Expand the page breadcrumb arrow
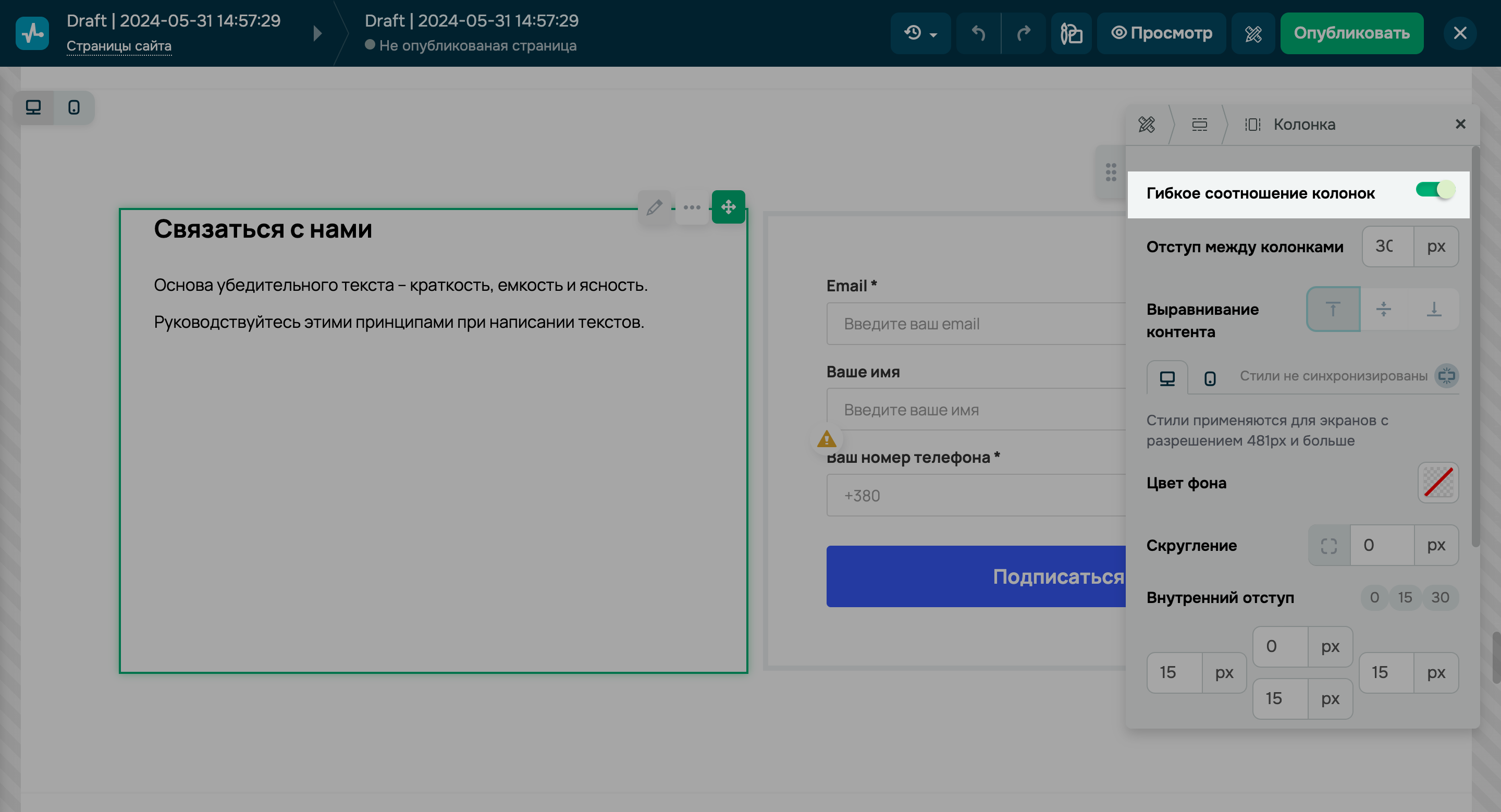Viewport: 1501px width, 812px height. point(317,33)
